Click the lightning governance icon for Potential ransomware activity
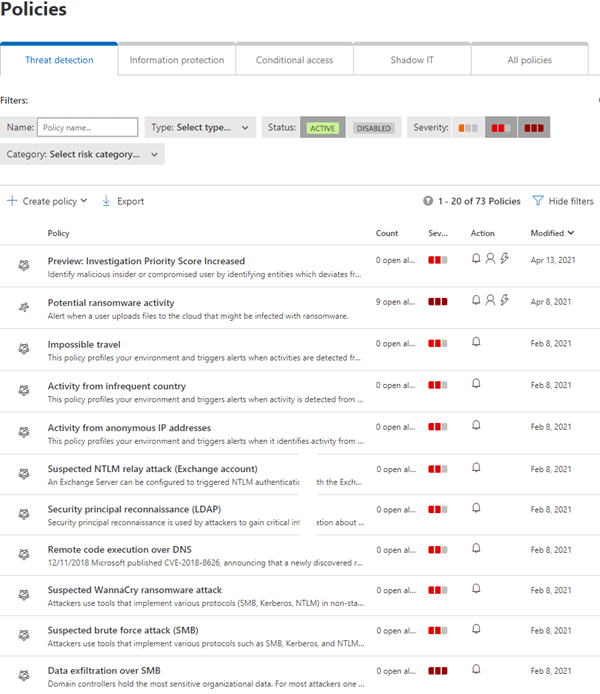600x694 pixels. (504, 300)
